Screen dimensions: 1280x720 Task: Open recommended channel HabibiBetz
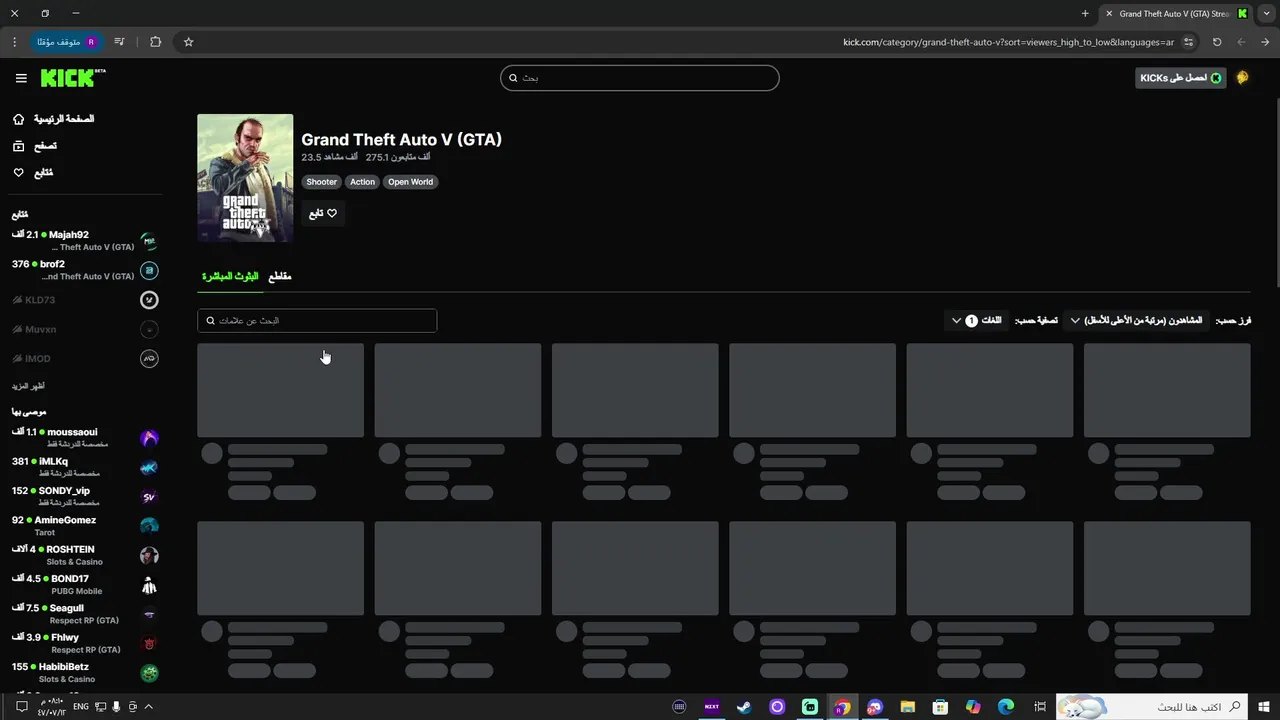85,672
